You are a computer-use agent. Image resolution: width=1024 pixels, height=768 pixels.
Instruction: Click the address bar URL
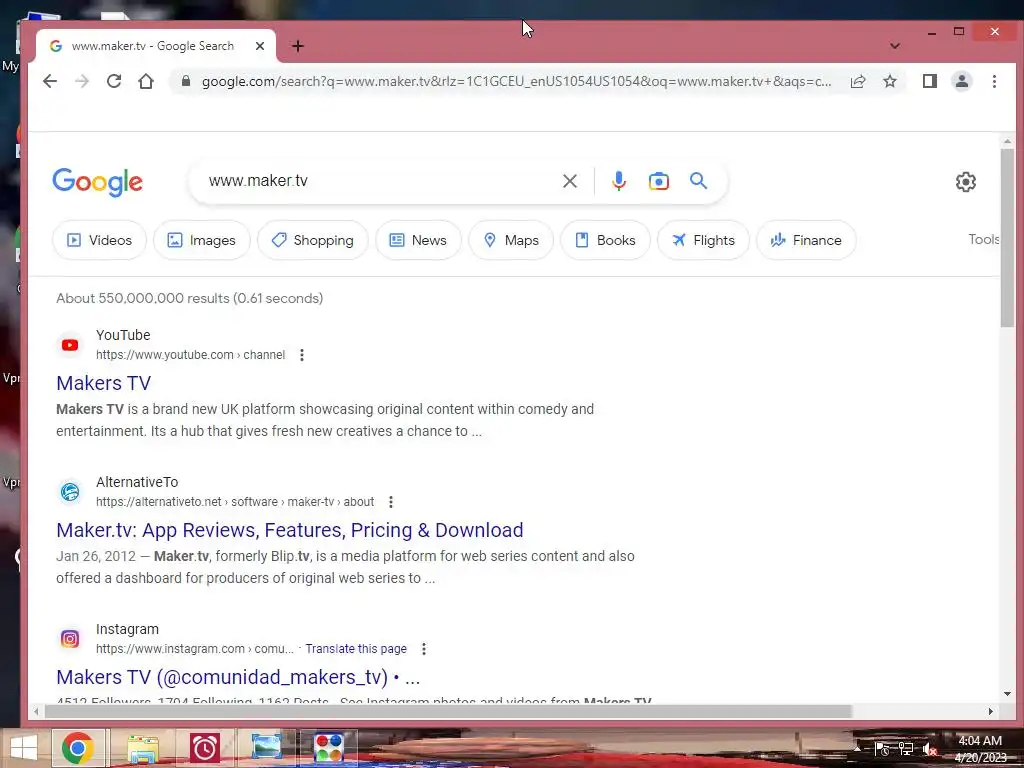[x=516, y=81]
